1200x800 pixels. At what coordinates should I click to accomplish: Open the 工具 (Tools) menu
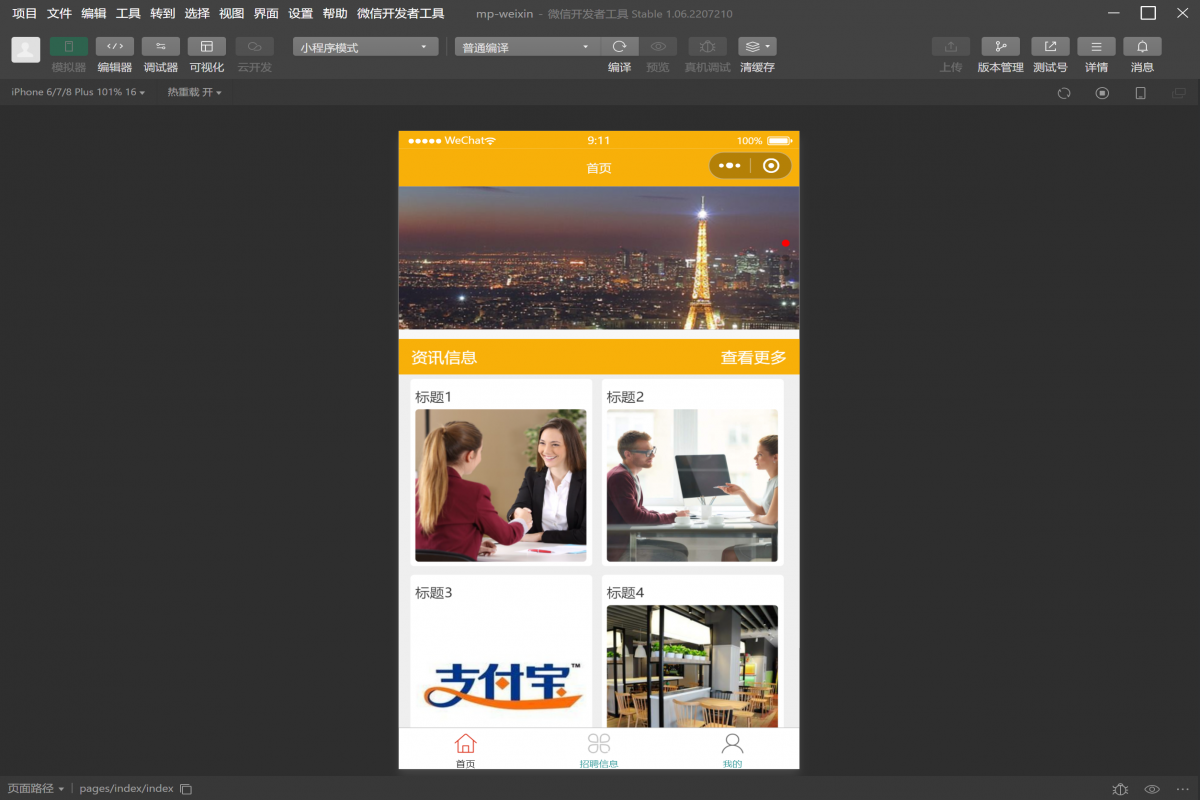click(x=128, y=14)
